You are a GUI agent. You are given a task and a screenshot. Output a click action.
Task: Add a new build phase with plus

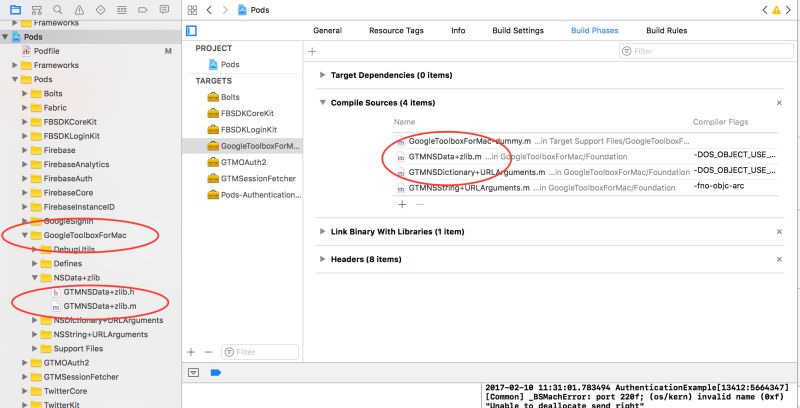pyautogui.click(x=312, y=52)
